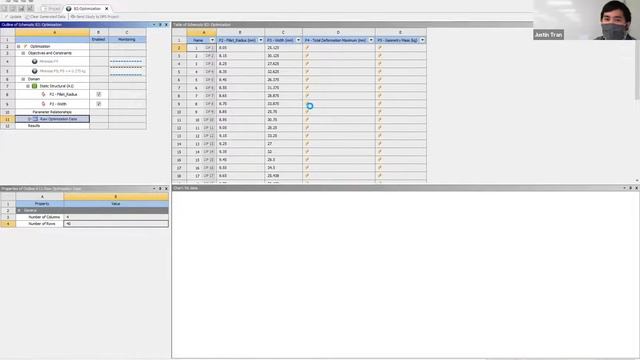
Task: Click the Open project toolbar icon
Action: coord(13,8)
